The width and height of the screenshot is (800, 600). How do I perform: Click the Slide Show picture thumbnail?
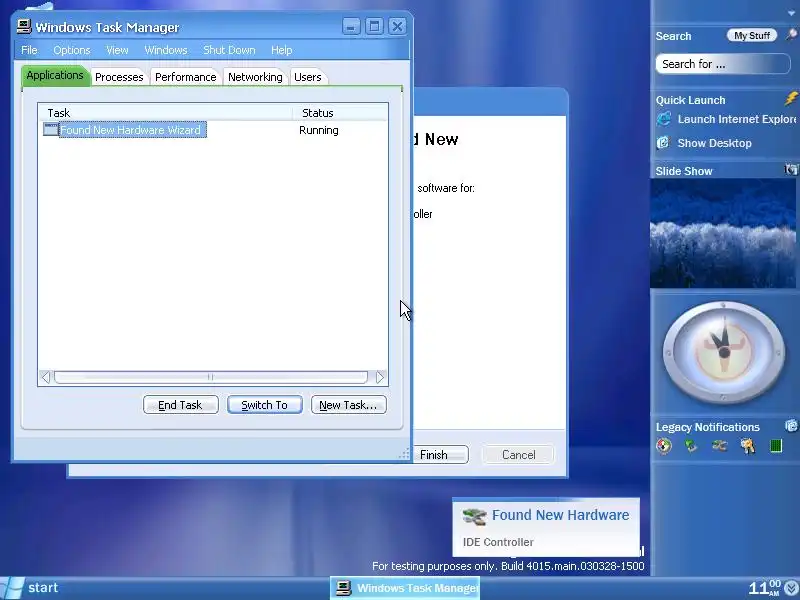click(x=723, y=234)
